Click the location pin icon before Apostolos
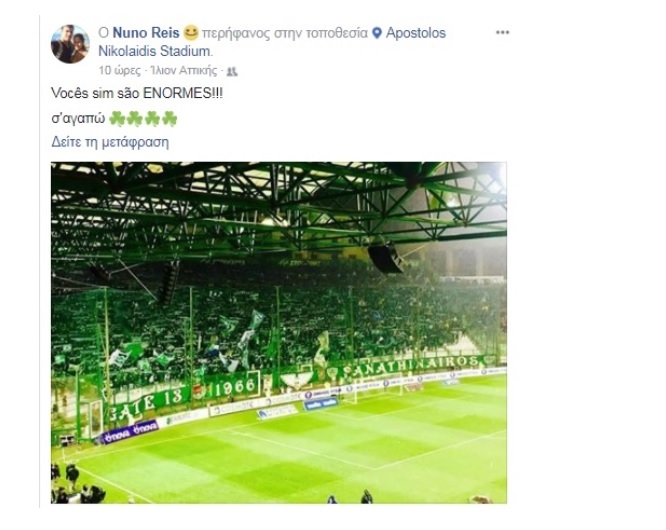Screen dimensions: 666x530 (x=377, y=33)
